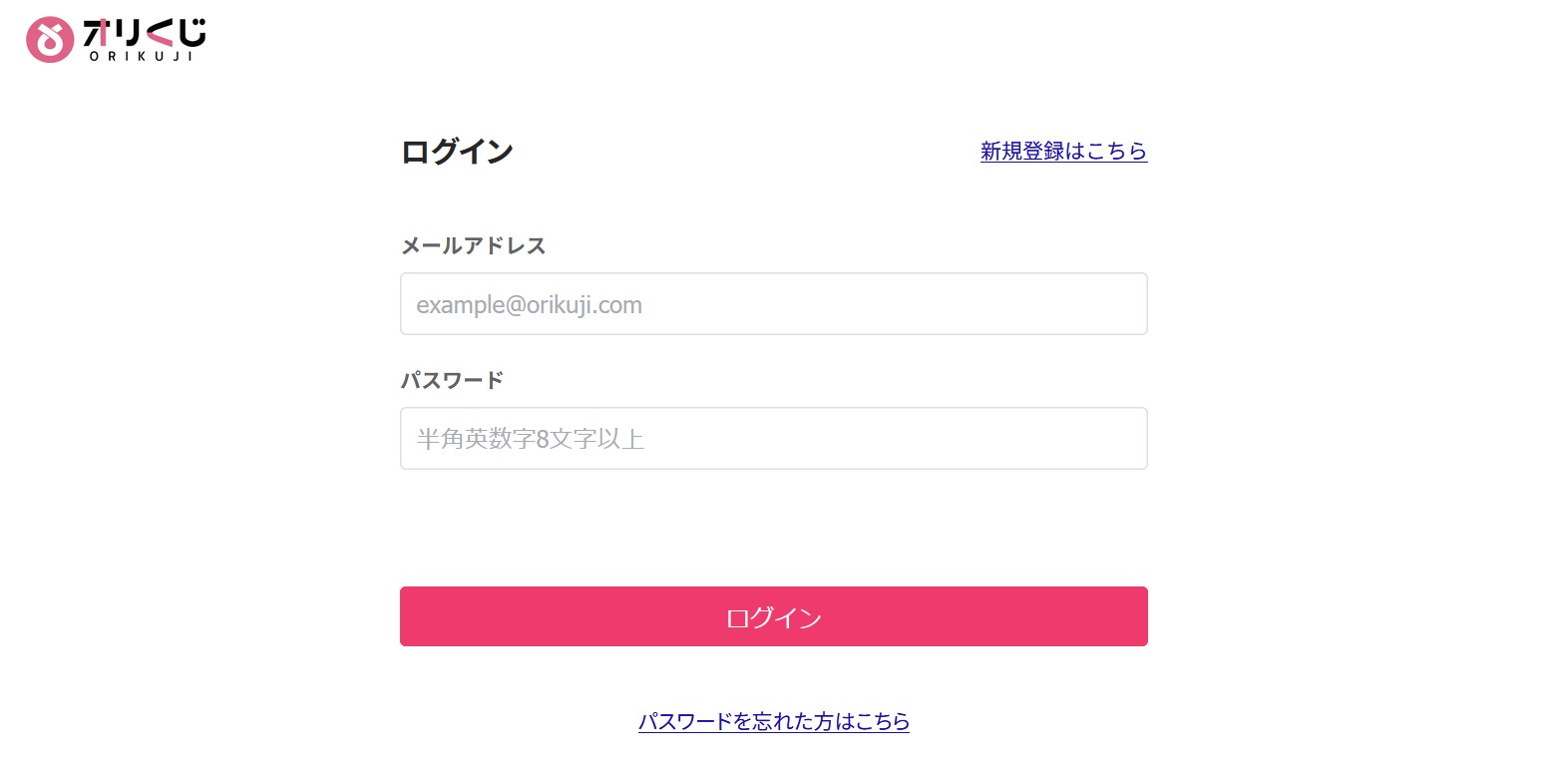The width and height of the screenshot is (1568, 764).
Task: Click the ログイン page heading
Action: pyautogui.click(x=457, y=152)
